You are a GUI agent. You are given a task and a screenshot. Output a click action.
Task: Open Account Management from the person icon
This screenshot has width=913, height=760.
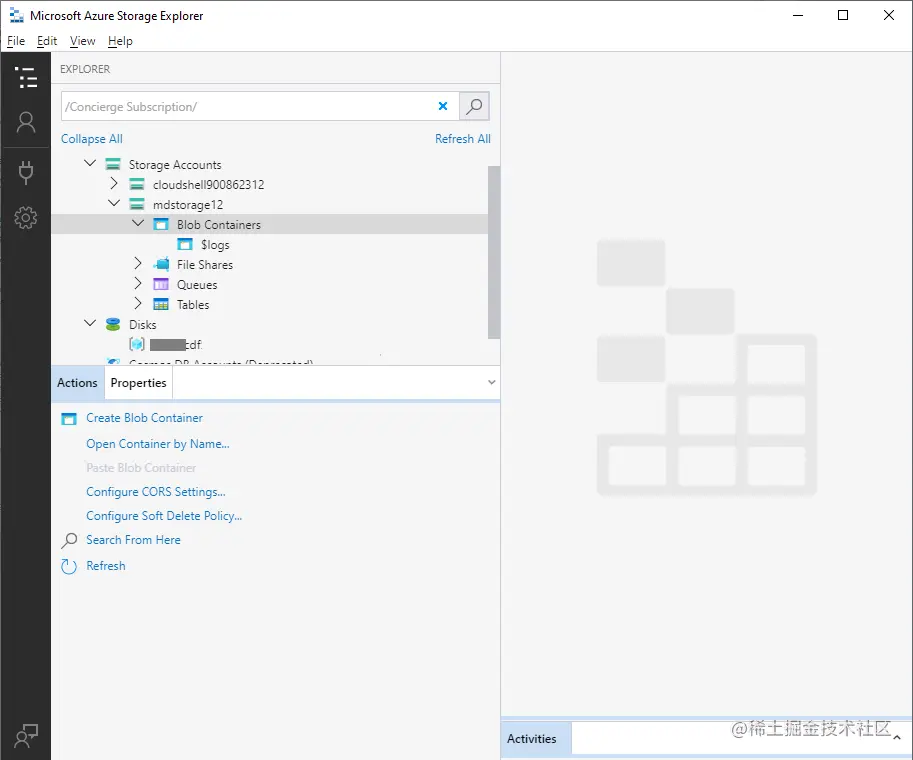pos(26,122)
